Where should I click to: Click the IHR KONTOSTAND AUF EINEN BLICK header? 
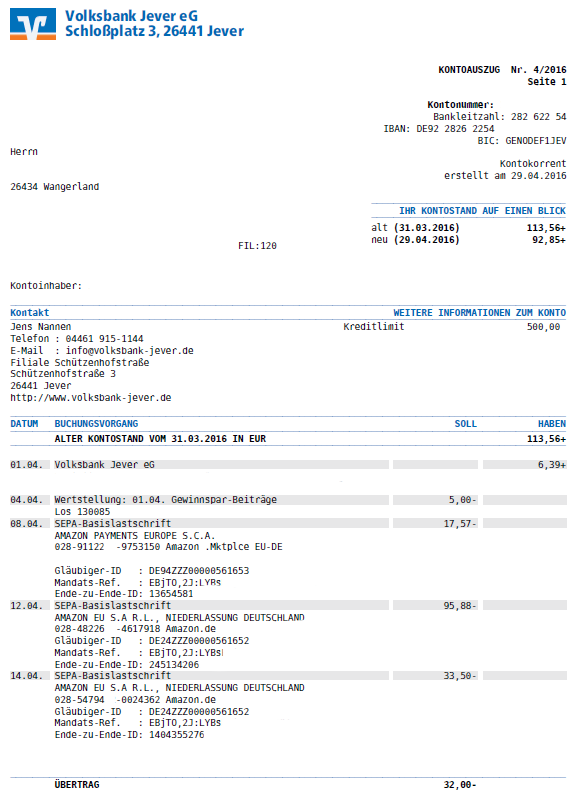tap(482, 211)
